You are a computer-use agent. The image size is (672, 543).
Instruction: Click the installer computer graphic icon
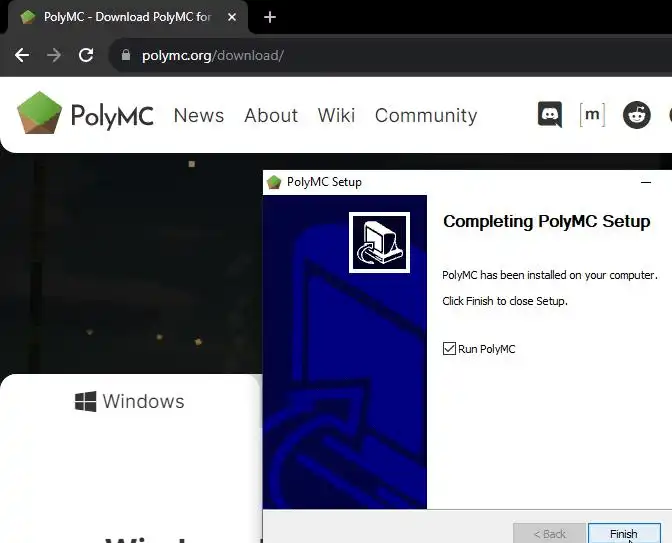coord(379,242)
